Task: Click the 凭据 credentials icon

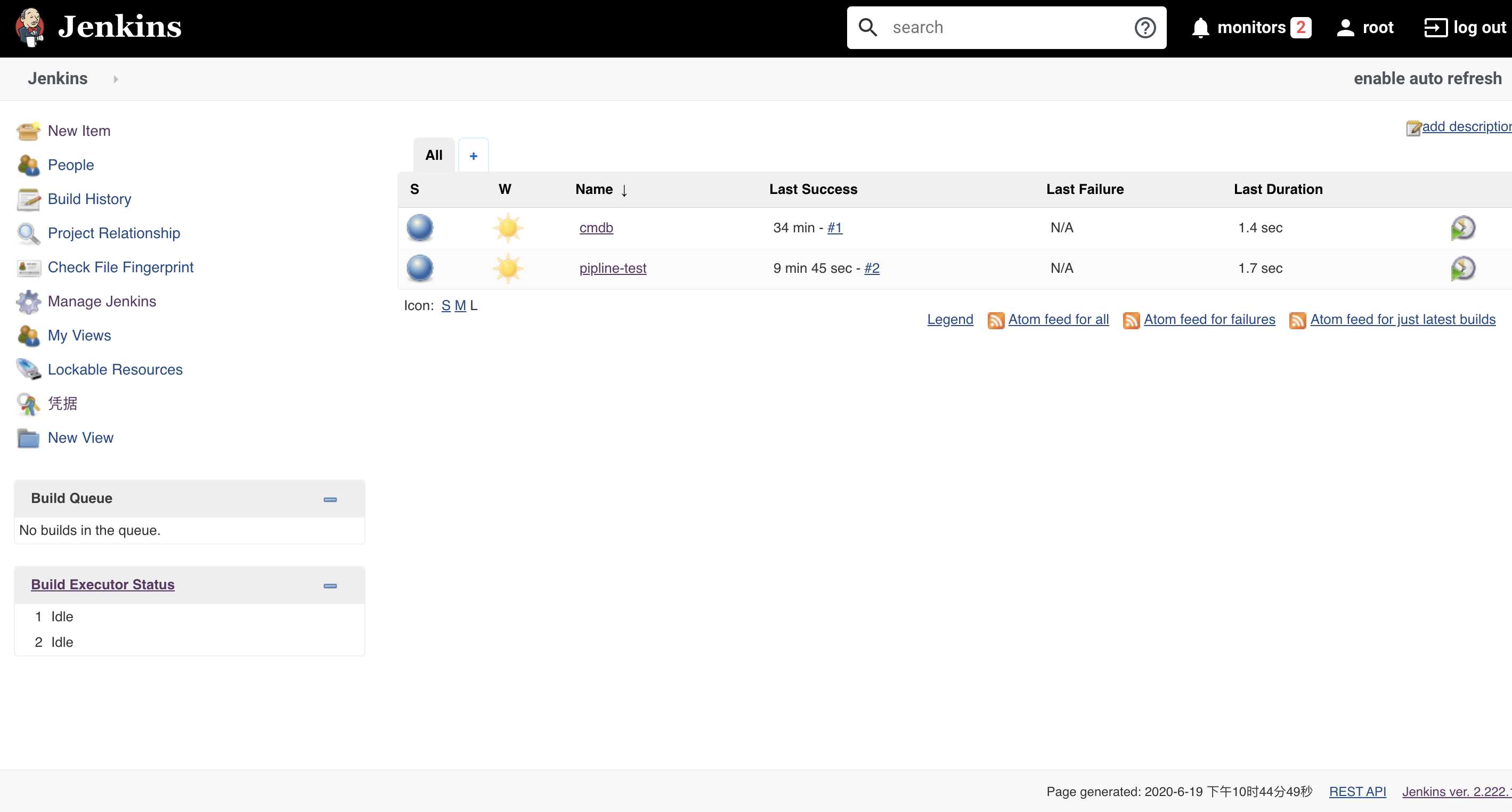Action: [x=28, y=403]
